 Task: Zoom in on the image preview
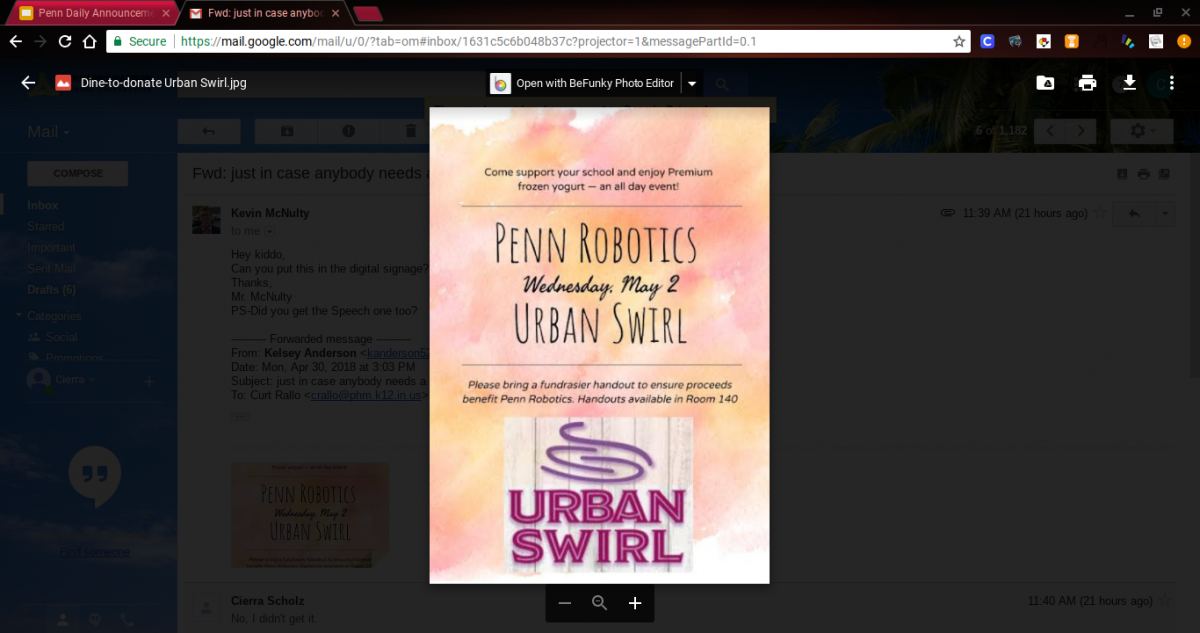click(x=635, y=603)
